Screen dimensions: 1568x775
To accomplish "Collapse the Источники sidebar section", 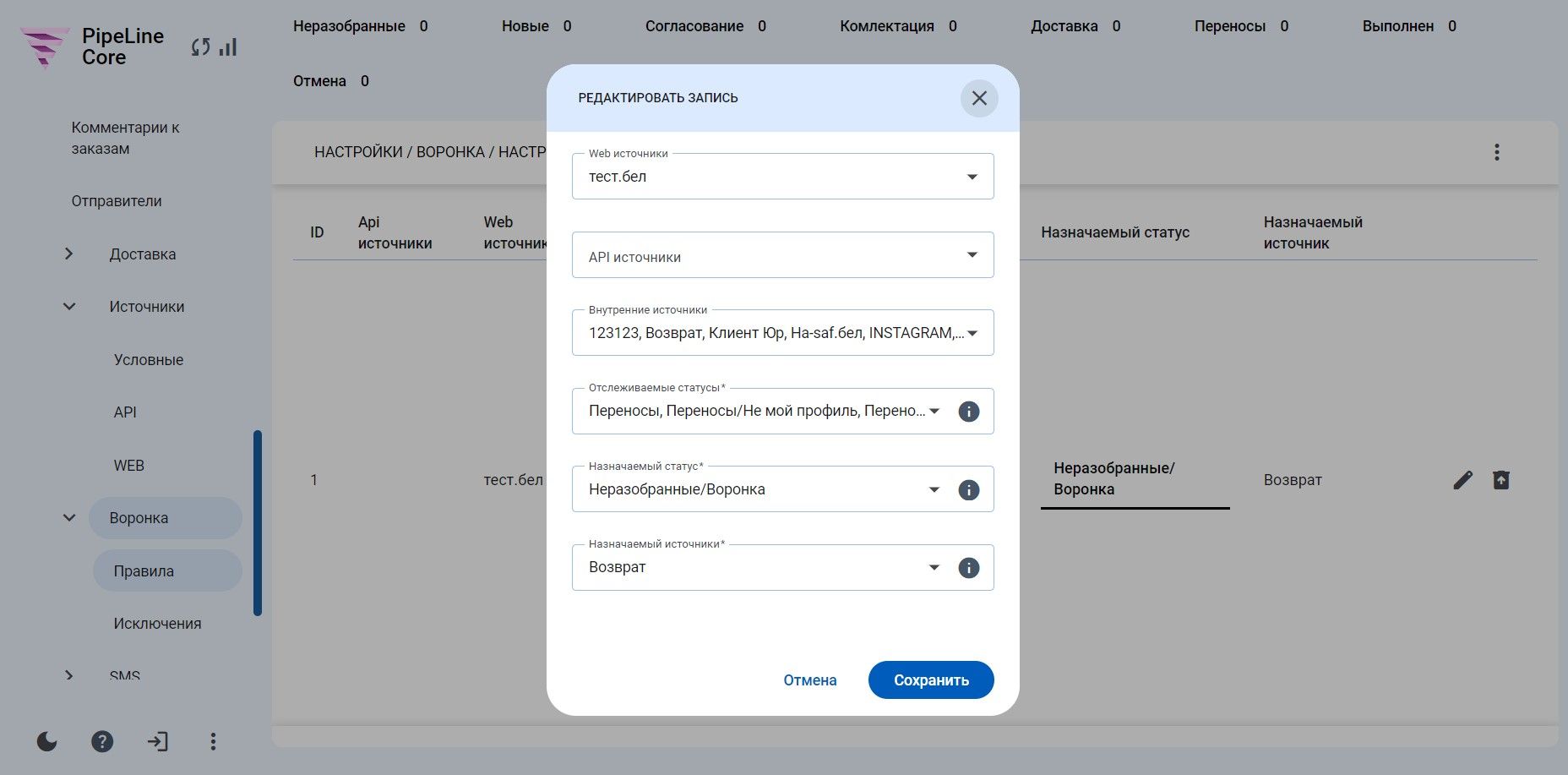I will [69, 307].
